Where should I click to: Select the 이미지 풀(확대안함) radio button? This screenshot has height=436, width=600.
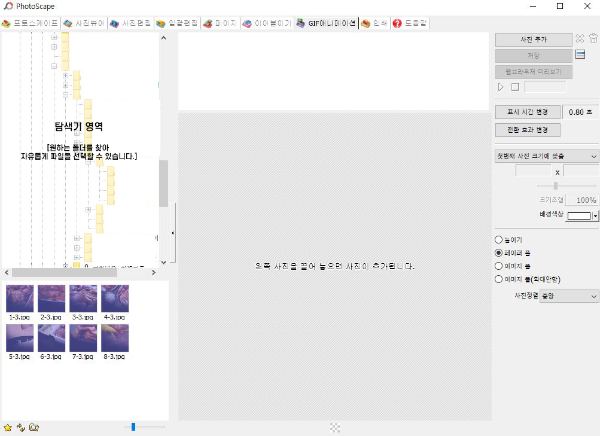click(498, 279)
